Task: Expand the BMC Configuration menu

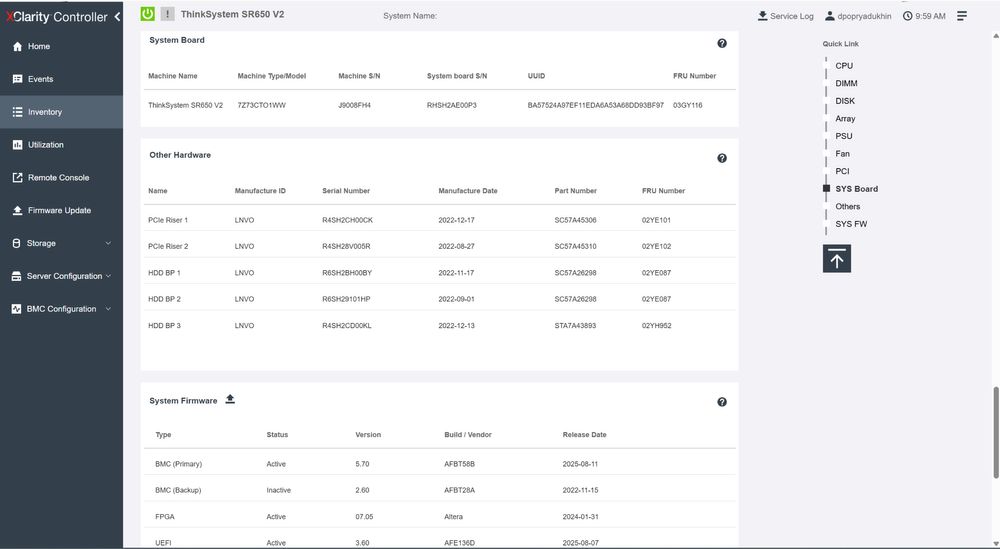Action: [61, 309]
